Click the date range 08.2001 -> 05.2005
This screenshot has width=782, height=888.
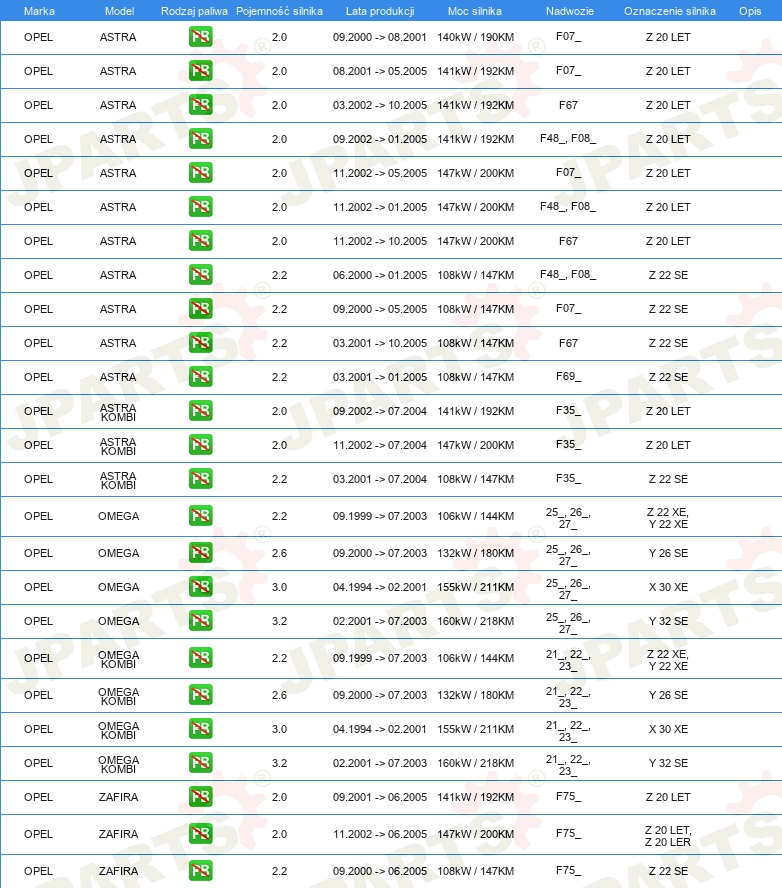380,71
